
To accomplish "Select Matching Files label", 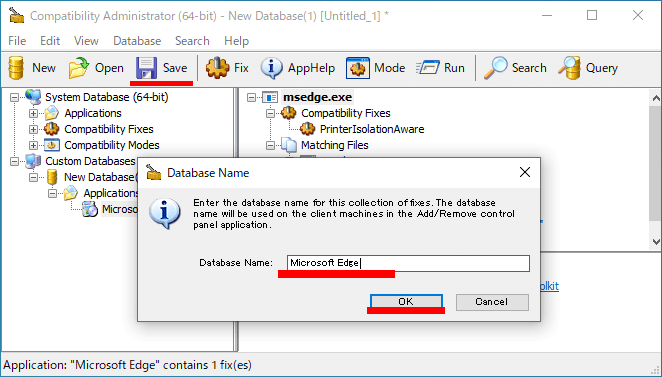I will click(334, 145).
